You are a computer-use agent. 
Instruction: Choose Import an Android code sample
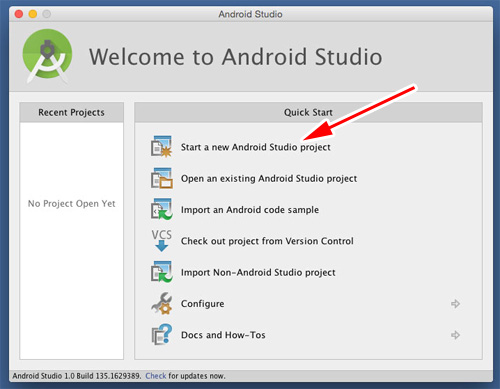(250, 210)
